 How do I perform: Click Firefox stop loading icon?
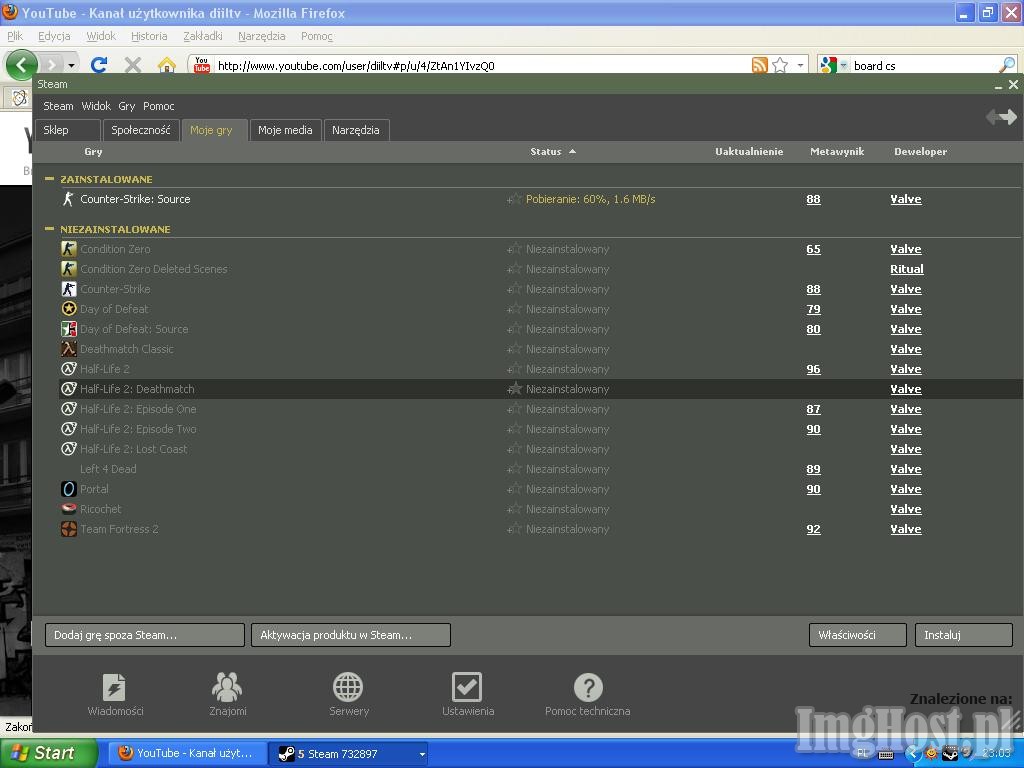(133, 65)
